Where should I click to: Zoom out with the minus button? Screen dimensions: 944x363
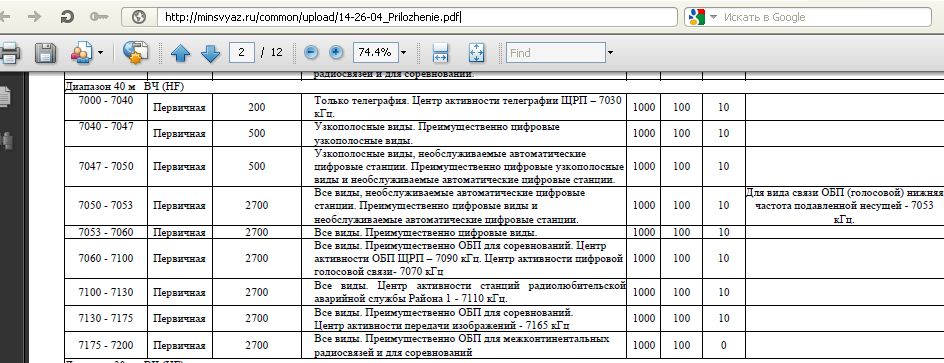[x=311, y=52]
